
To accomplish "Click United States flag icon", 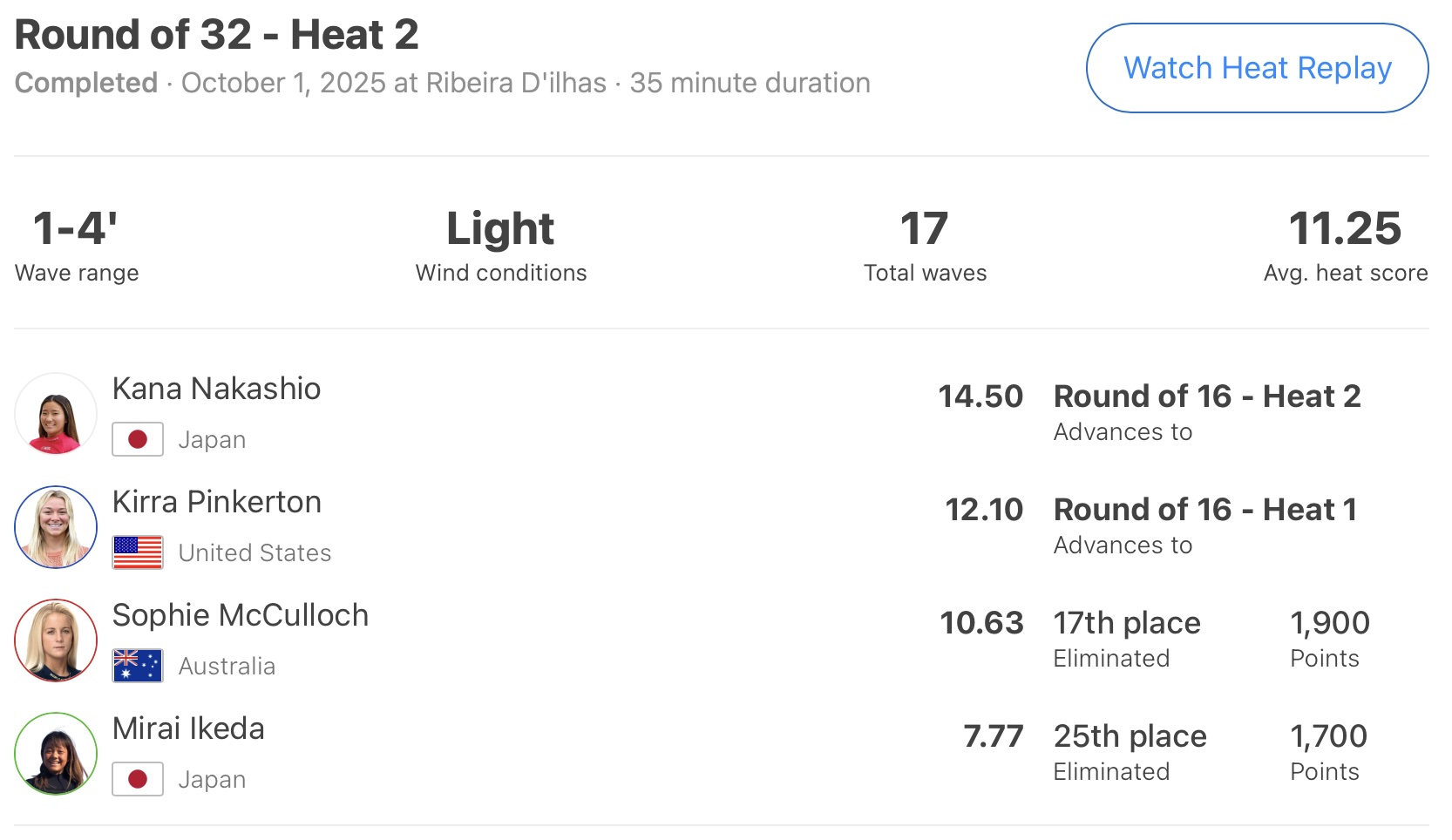I will (138, 552).
